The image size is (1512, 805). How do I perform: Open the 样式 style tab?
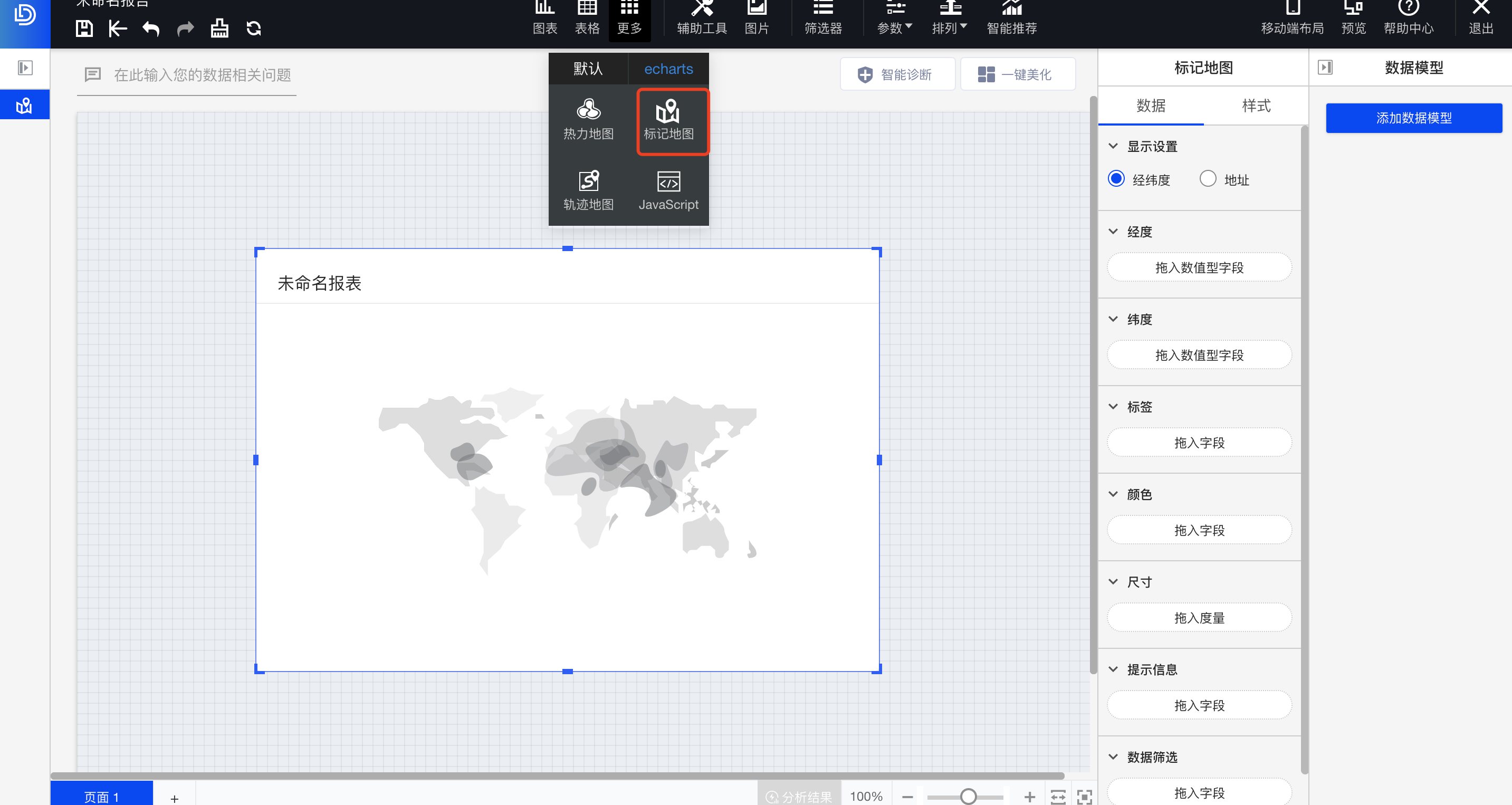(x=1256, y=106)
